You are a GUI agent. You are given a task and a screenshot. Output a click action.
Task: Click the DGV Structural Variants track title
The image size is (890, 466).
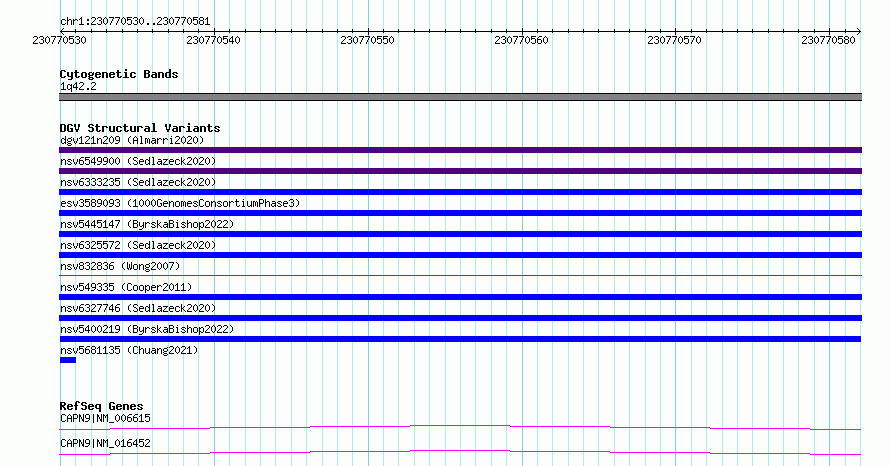pos(140,128)
